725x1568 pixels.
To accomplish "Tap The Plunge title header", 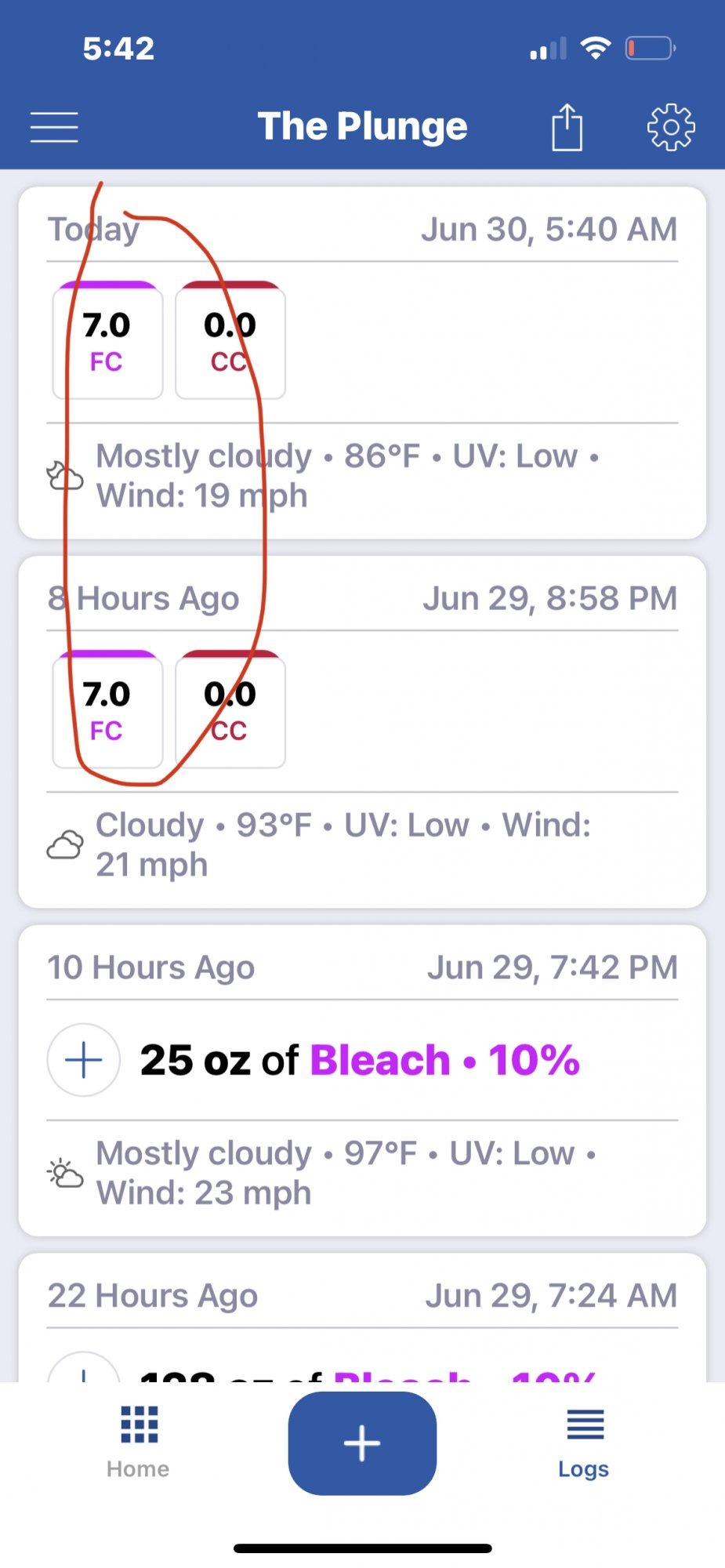I will (x=363, y=126).
